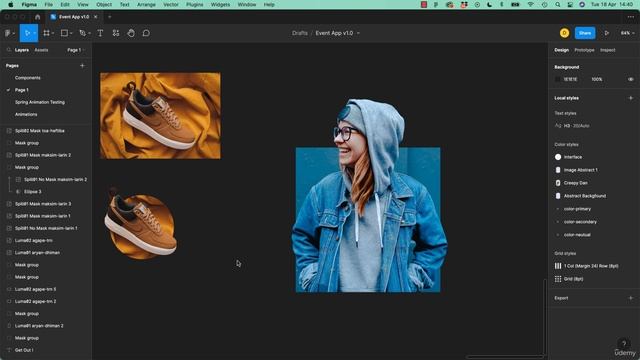Search layers with the magnifier icon
The width and height of the screenshot is (640, 360).
tap(9, 50)
